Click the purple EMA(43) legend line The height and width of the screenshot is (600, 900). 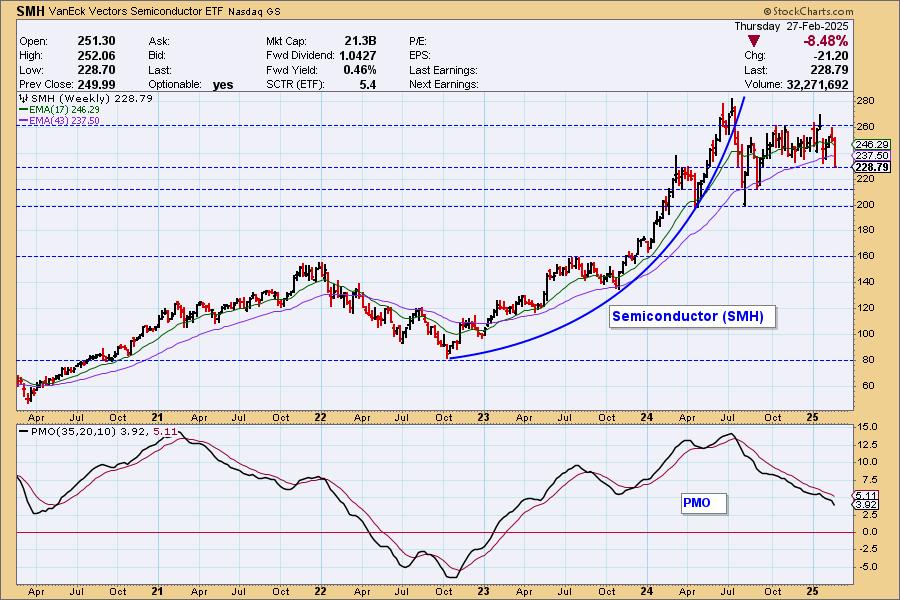pos(24,121)
